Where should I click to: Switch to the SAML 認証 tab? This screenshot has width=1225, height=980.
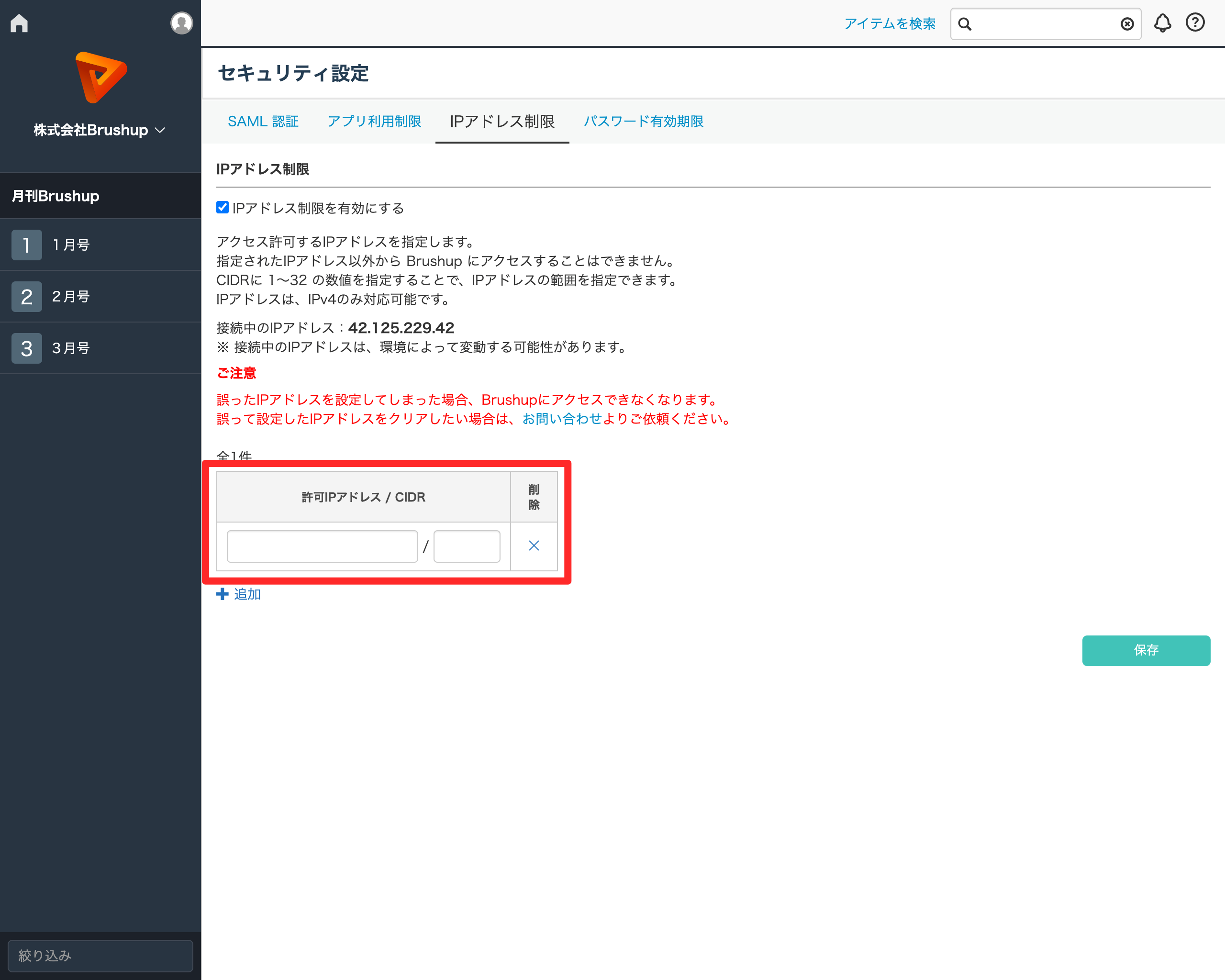click(263, 122)
